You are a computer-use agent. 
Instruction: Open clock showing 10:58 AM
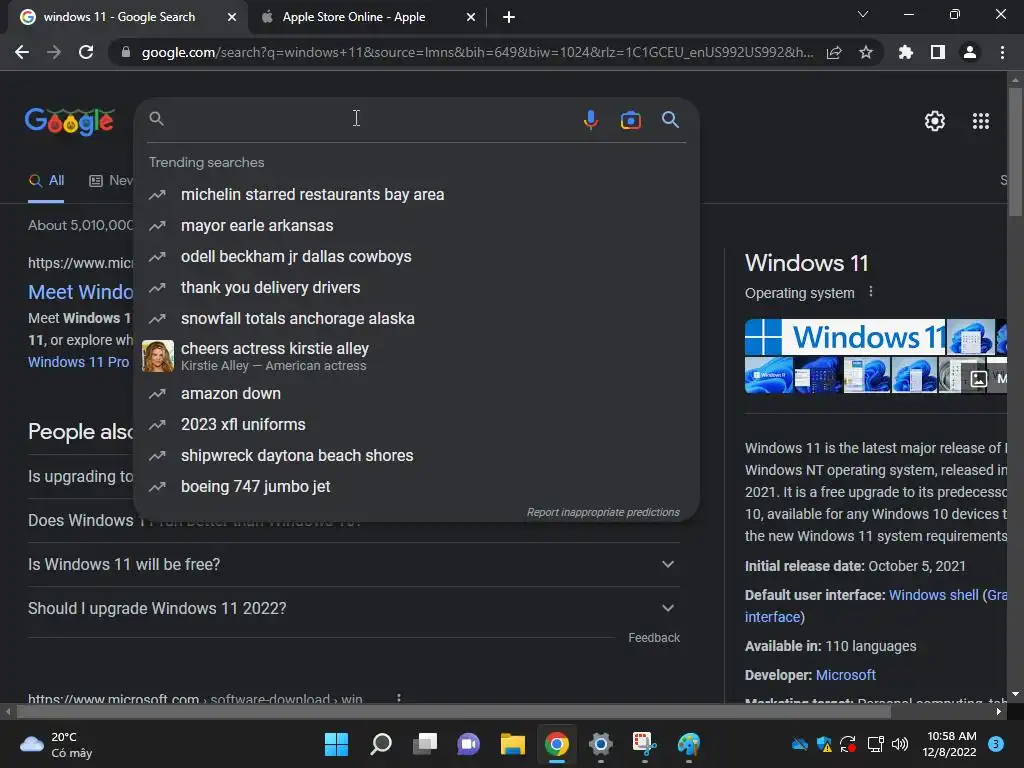click(950, 744)
